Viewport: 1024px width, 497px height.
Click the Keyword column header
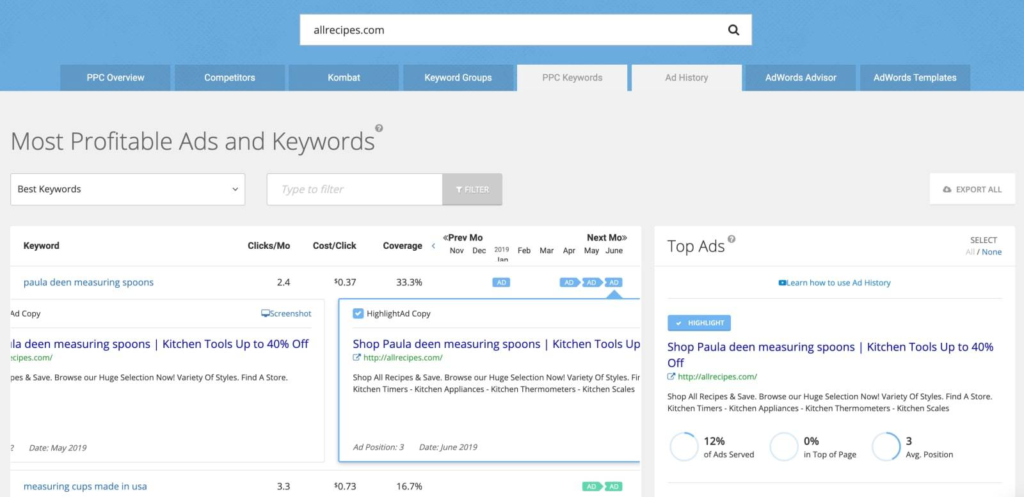click(41, 246)
